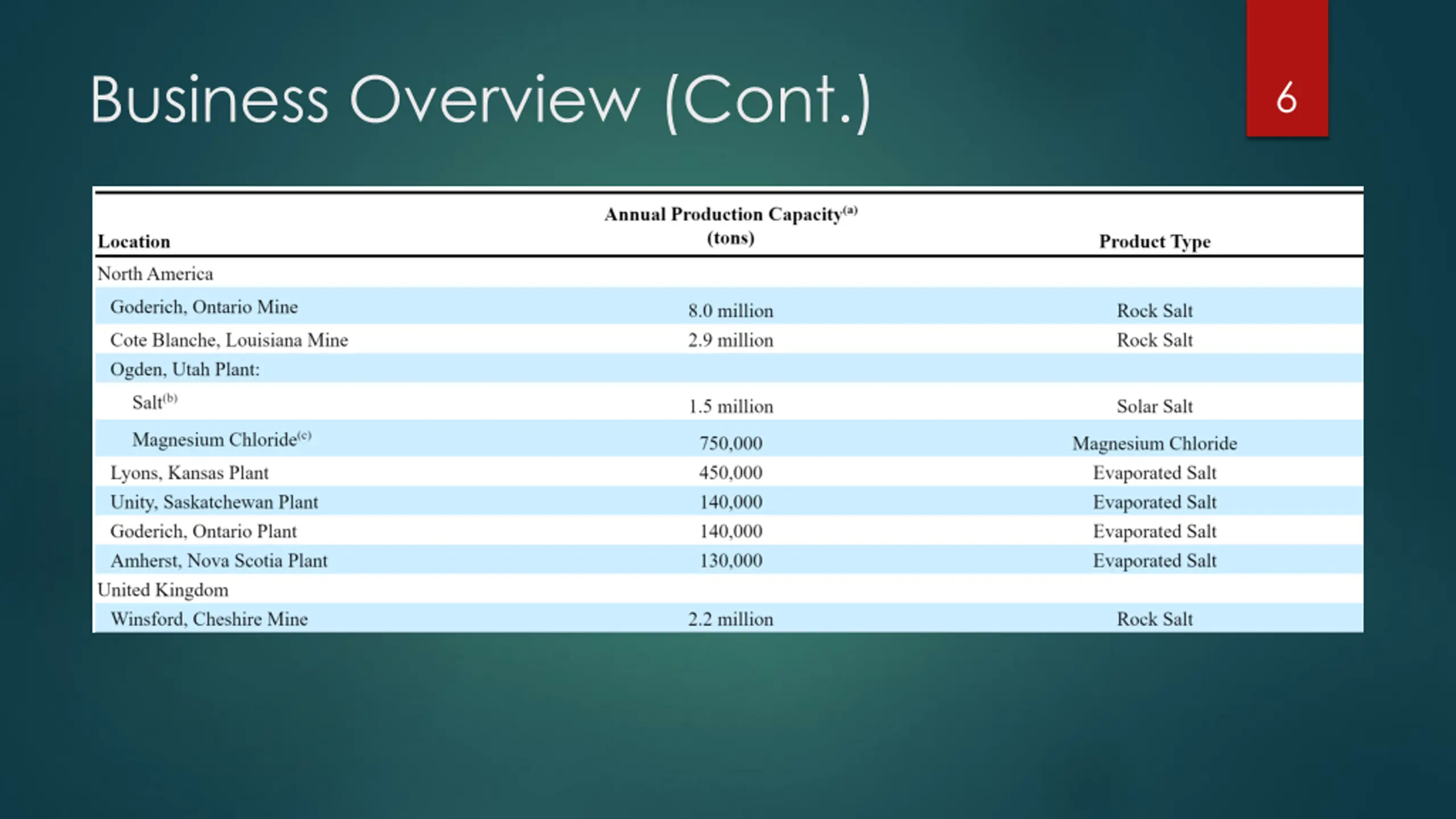Screen dimensions: 1456x819
Task: Click 'Evaporated Salt' in Amherst row
Action: coord(1155,561)
